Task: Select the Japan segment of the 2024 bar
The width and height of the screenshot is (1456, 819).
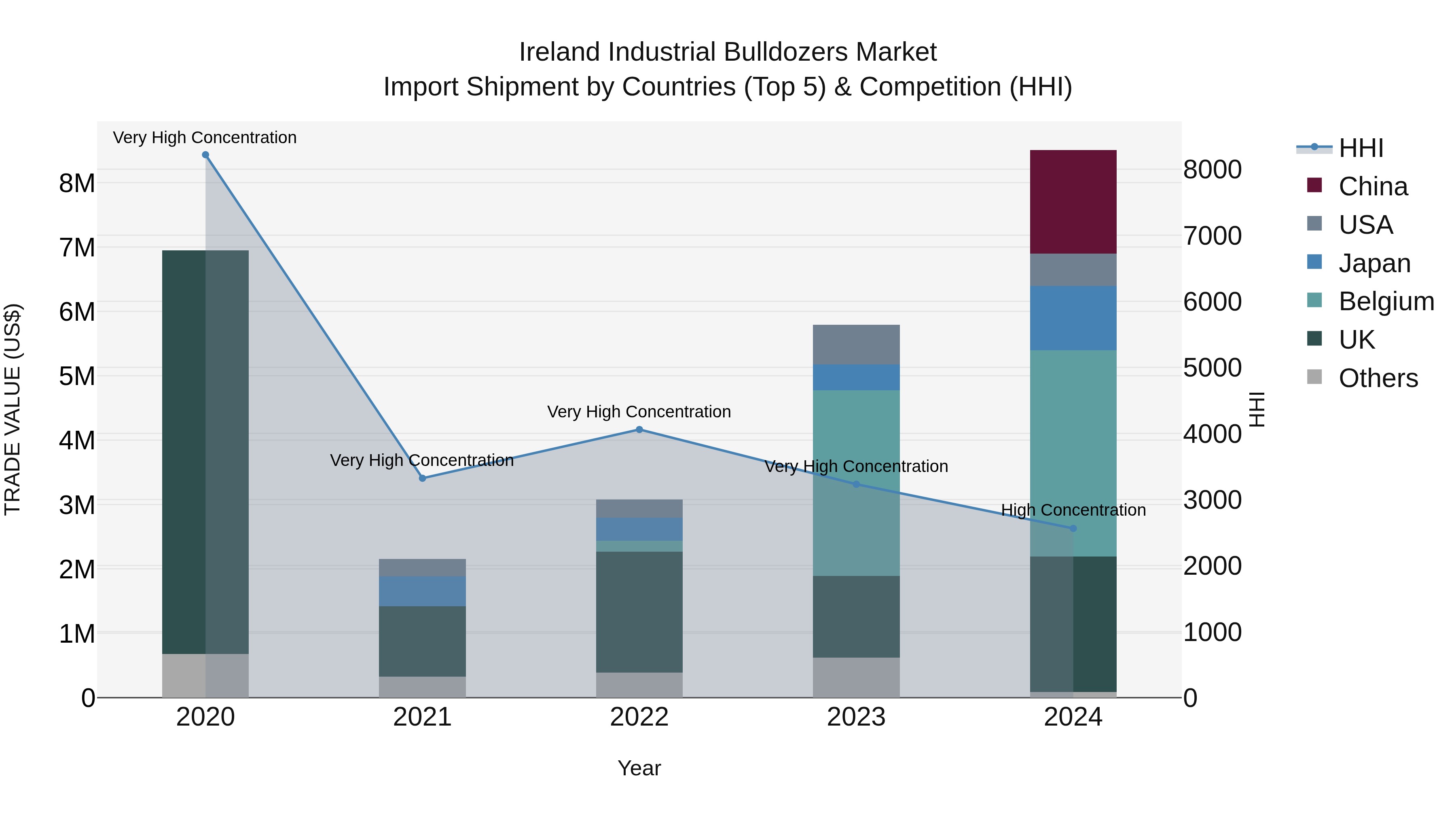Action: pos(1073,318)
